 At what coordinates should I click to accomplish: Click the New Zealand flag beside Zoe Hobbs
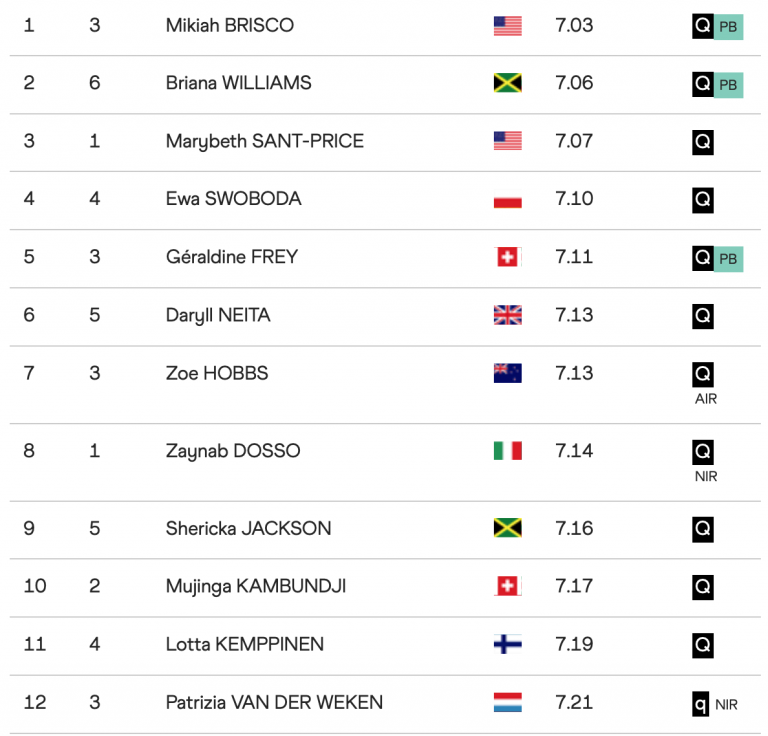[507, 373]
